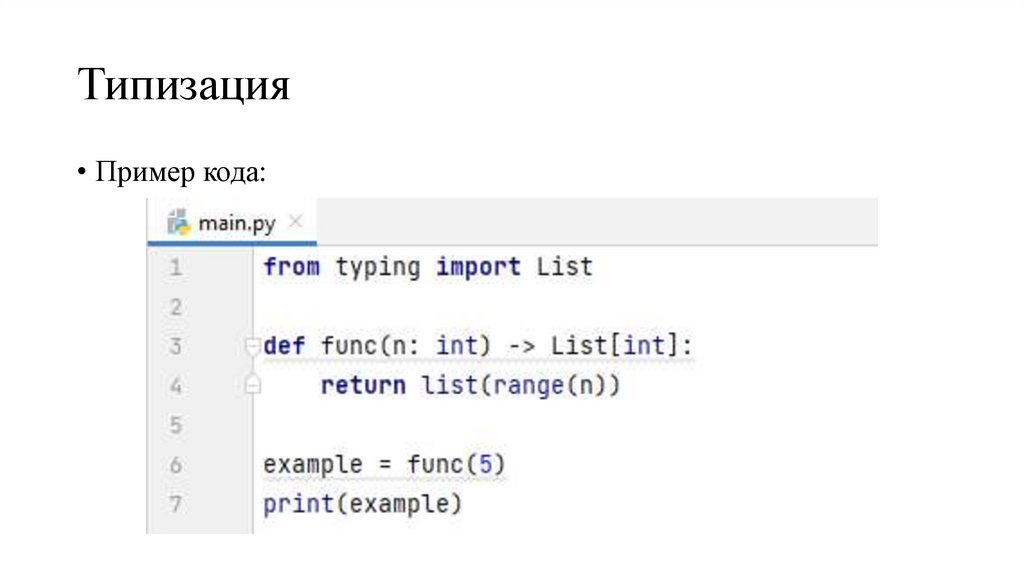Click the 'import' keyword on line one

[x=478, y=268]
